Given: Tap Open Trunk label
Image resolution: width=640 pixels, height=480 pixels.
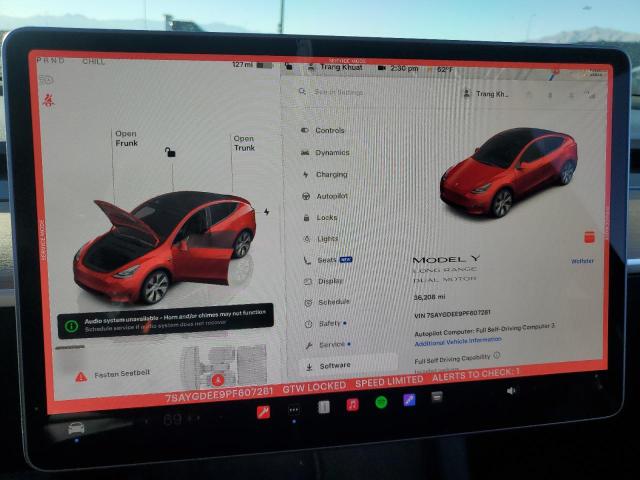Looking at the screenshot, I should pos(244,143).
